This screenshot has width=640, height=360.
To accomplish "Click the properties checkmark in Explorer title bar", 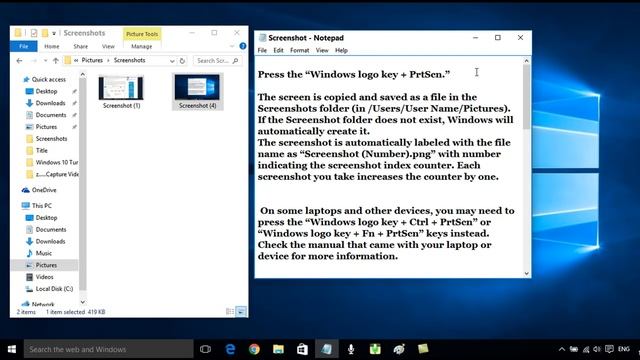I will (34, 33).
